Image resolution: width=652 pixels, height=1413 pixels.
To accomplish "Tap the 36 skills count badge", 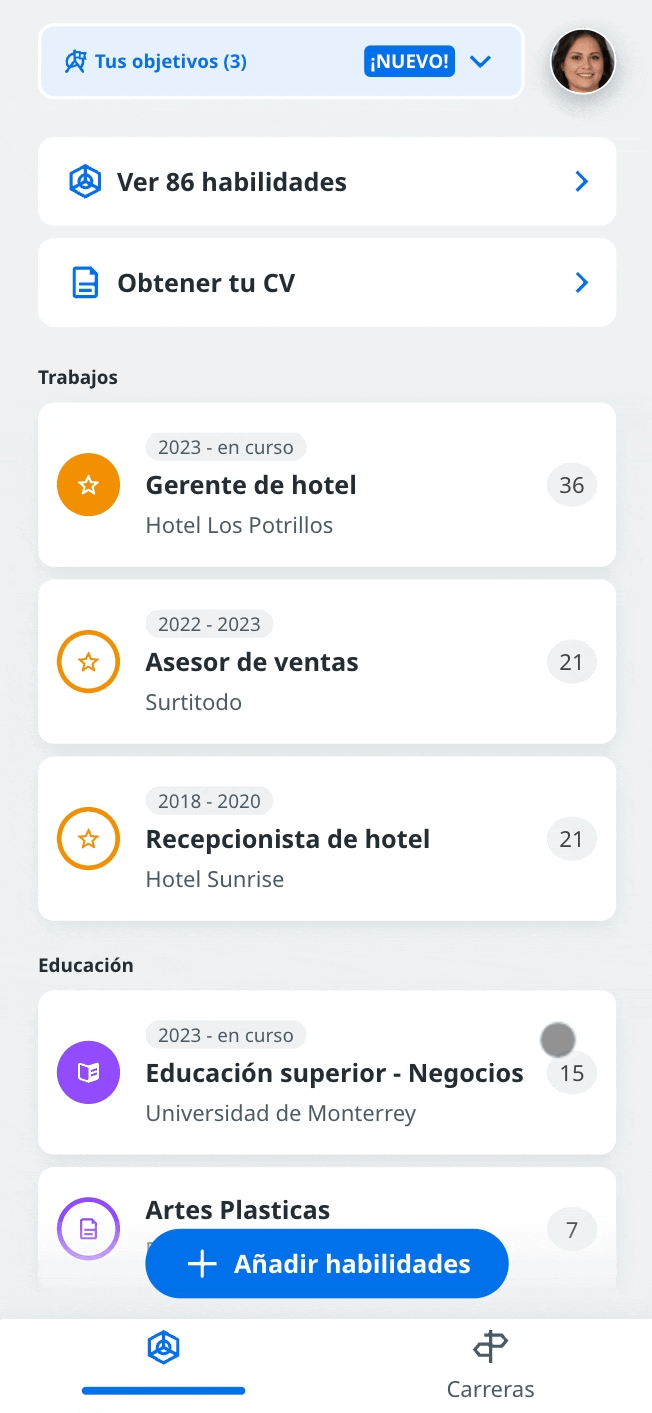I will pos(572,485).
